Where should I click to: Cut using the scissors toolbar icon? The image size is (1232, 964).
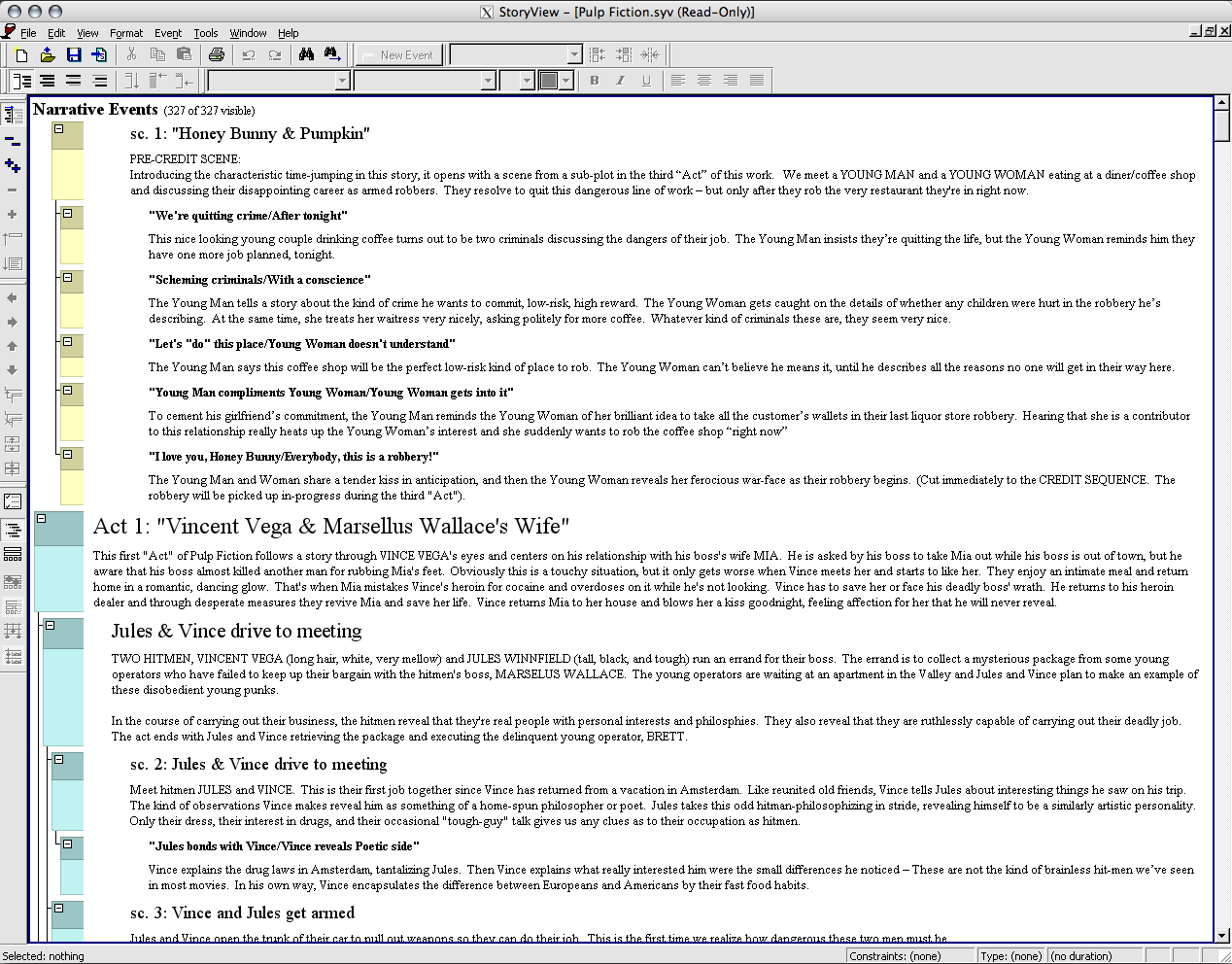[131, 54]
